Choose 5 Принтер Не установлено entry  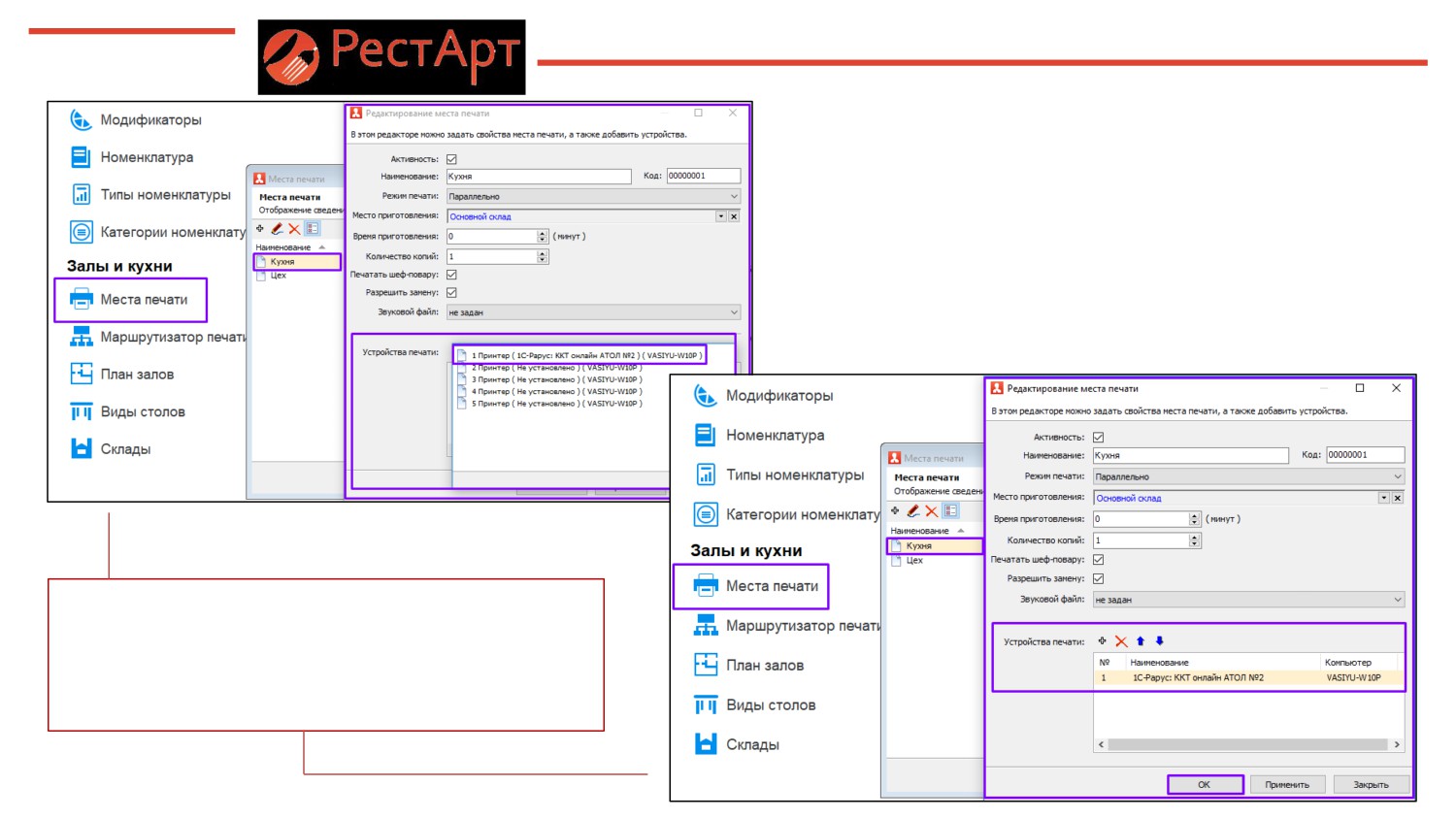coord(550,404)
